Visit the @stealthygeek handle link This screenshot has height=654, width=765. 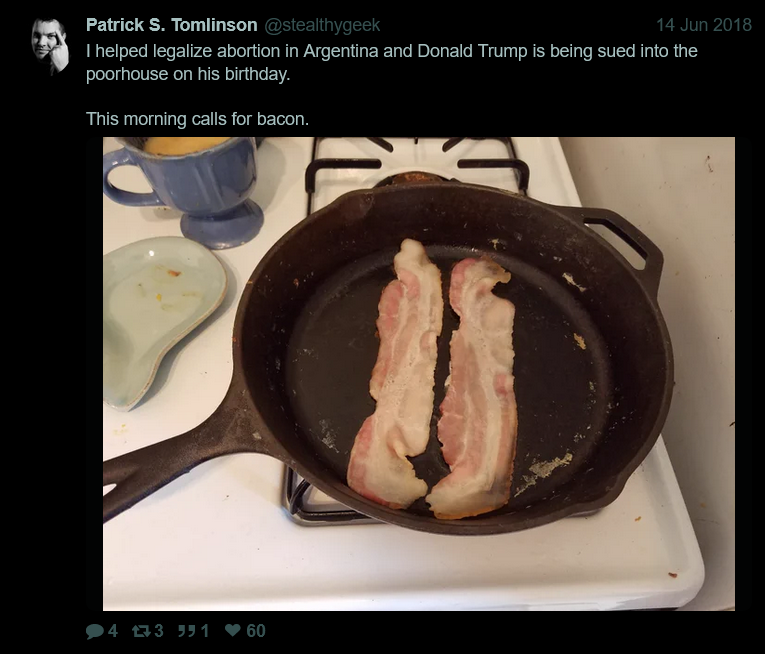(x=322, y=25)
